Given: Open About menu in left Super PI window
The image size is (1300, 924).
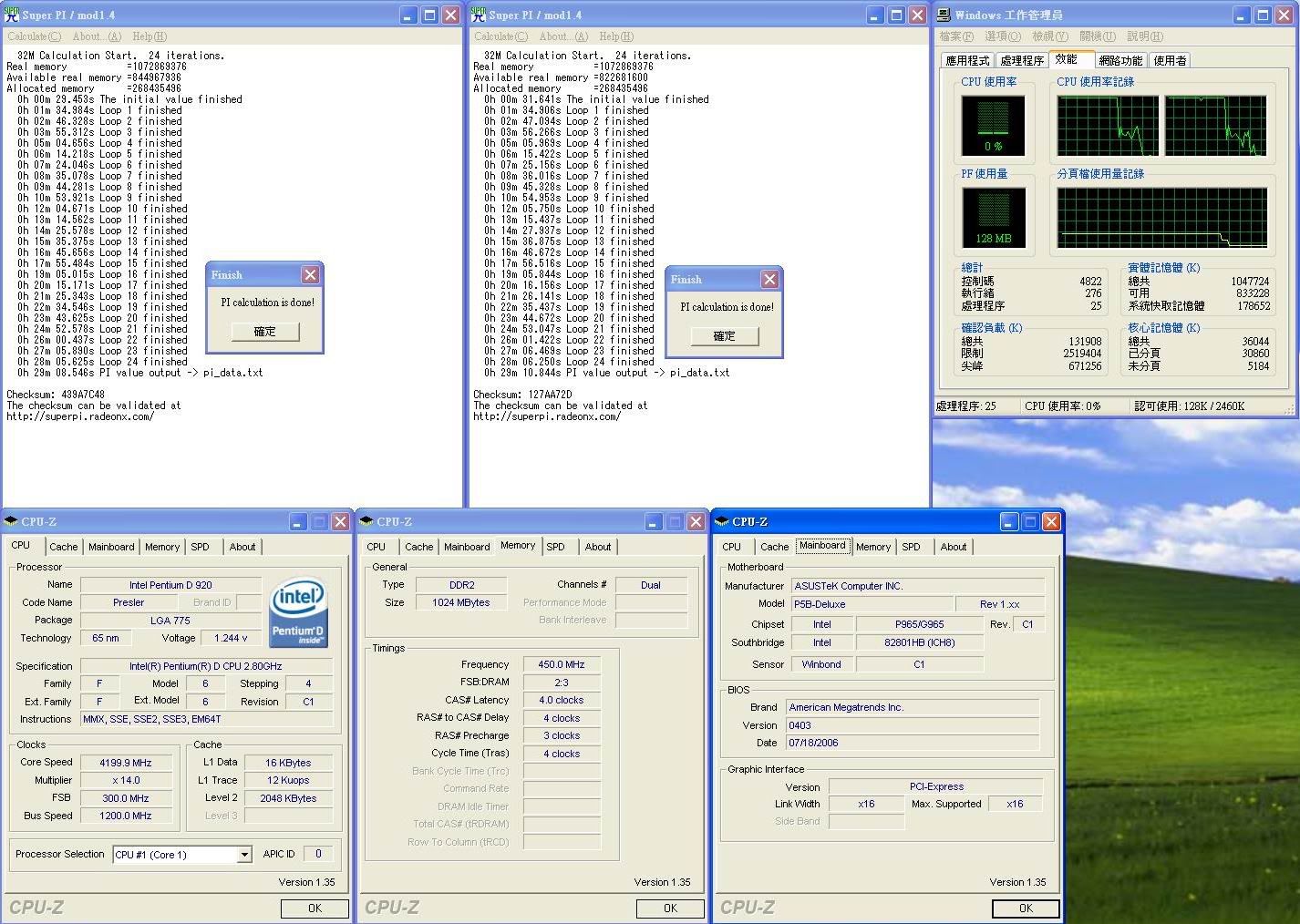Looking at the screenshot, I should (97, 36).
